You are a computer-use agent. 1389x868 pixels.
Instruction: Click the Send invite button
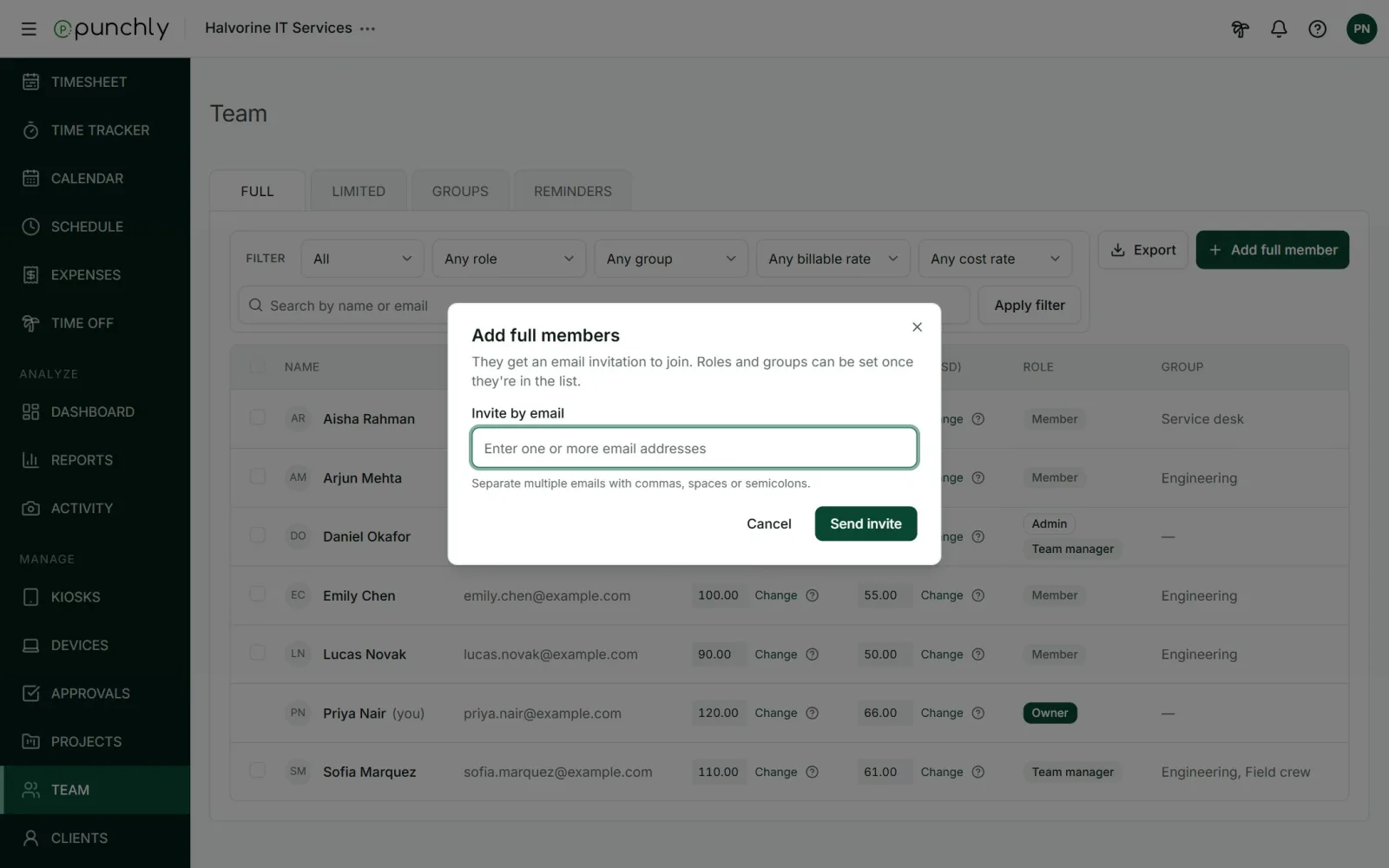click(866, 523)
